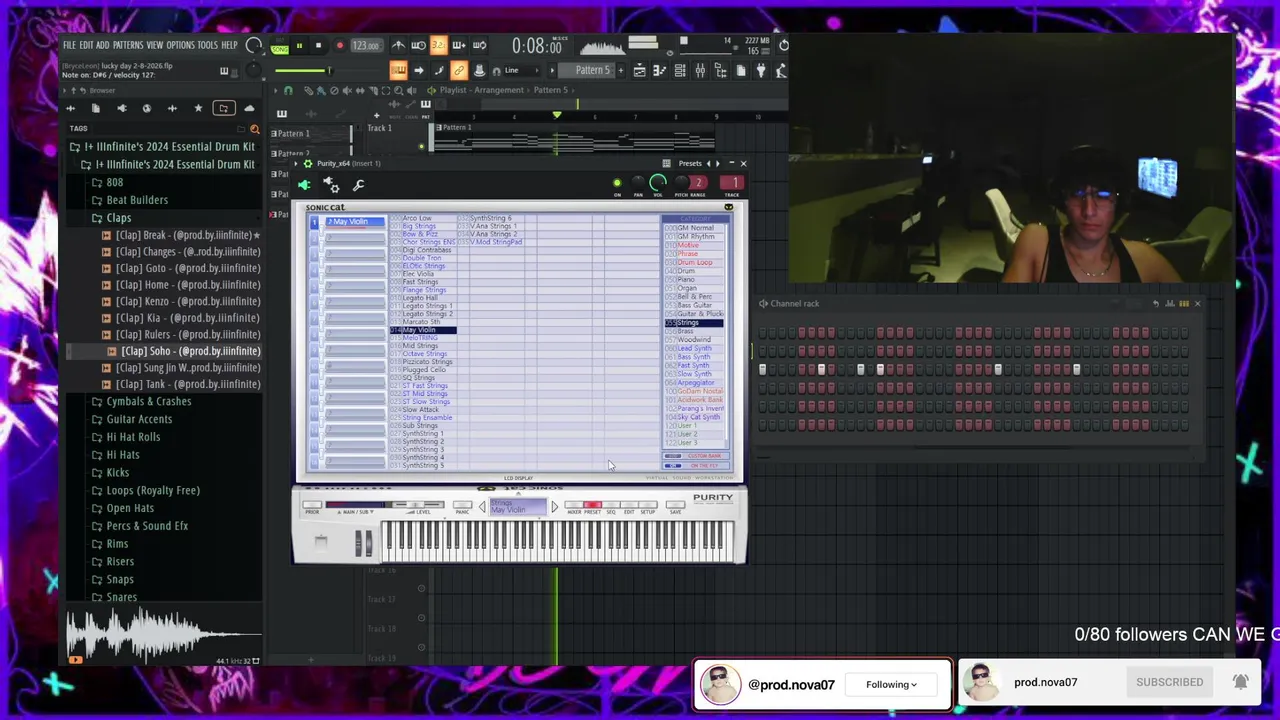Select [Clap] Break sample
Screen dimensions: 1280x720
[x=181, y=235]
